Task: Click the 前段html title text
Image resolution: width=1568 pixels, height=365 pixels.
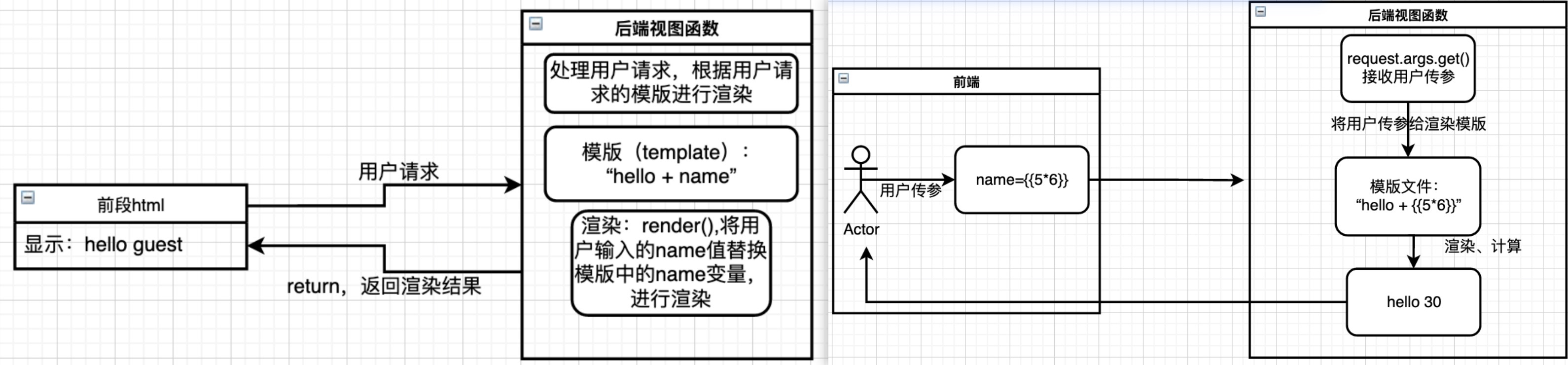Action: pyautogui.click(x=131, y=205)
